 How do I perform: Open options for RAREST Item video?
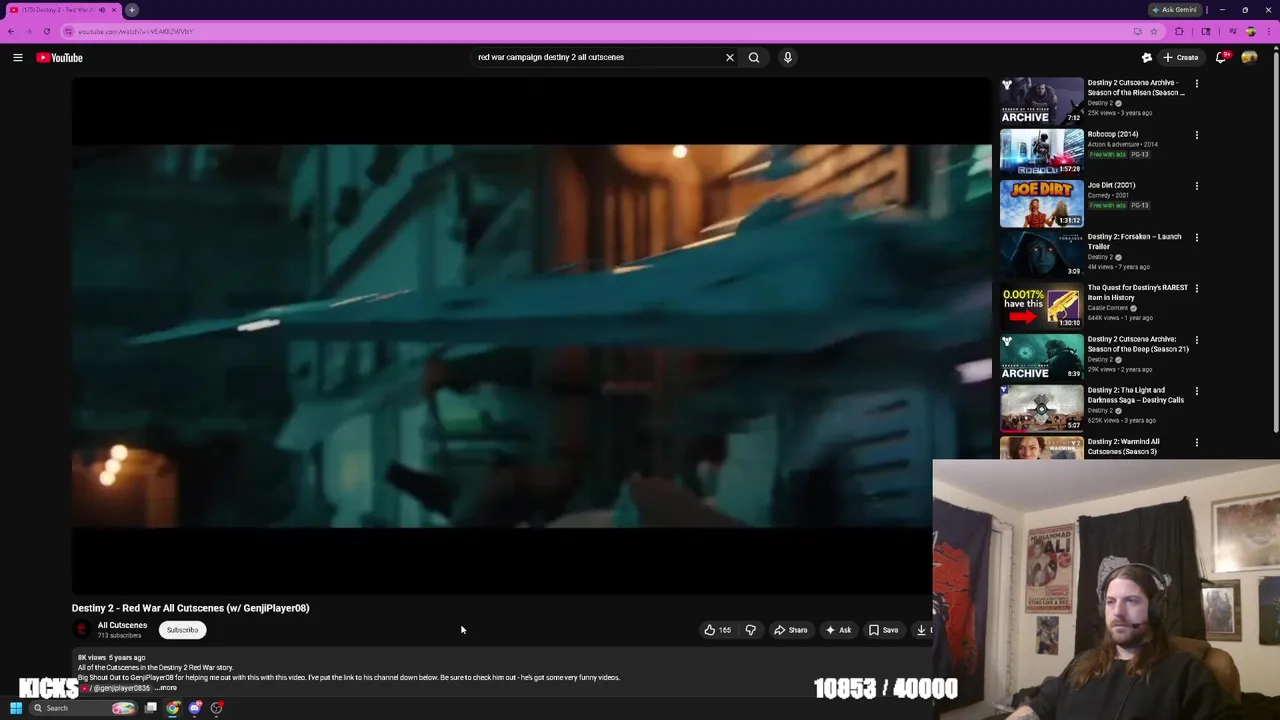pyautogui.click(x=1197, y=289)
